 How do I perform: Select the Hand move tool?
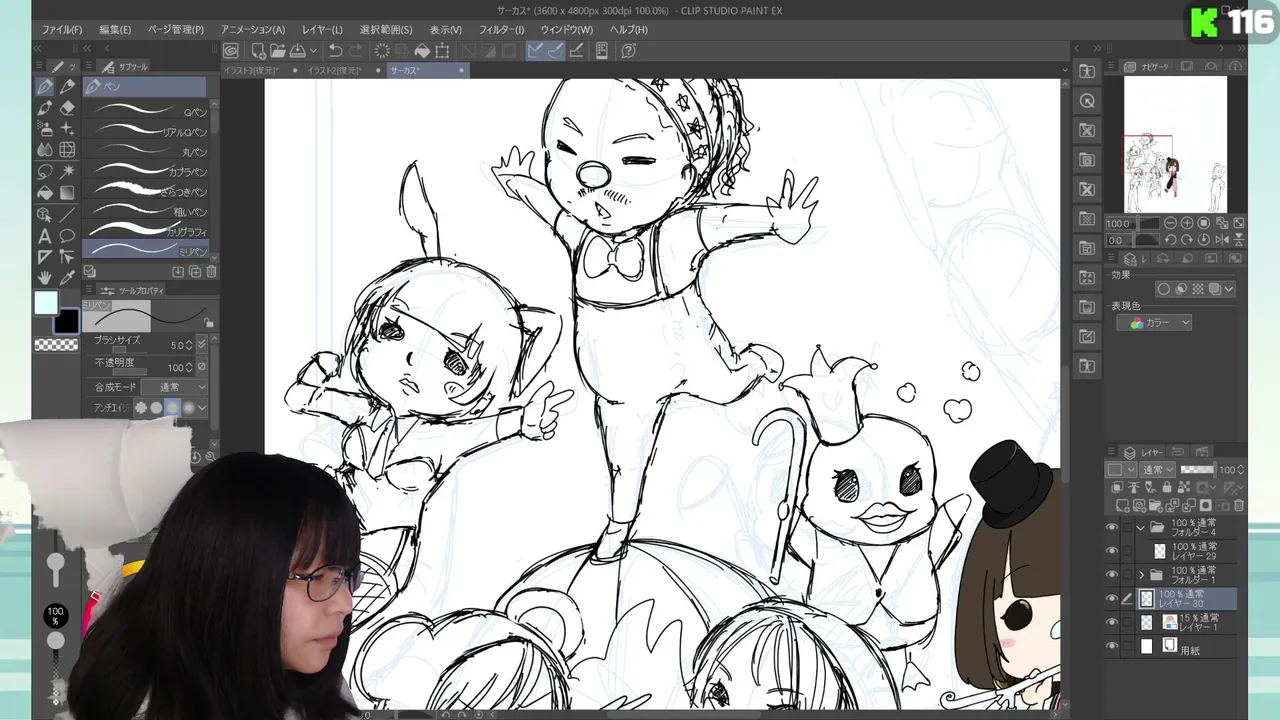(x=45, y=278)
